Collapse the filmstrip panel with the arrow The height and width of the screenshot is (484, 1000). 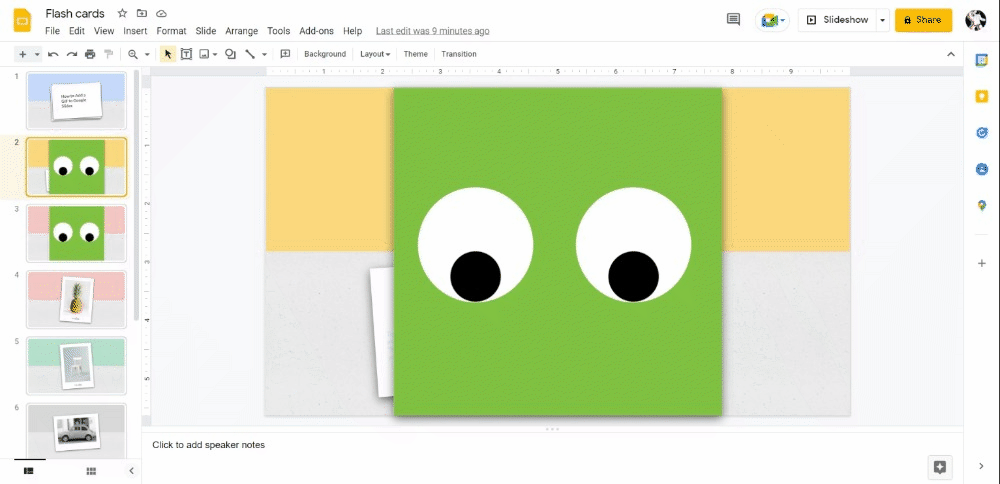point(131,471)
